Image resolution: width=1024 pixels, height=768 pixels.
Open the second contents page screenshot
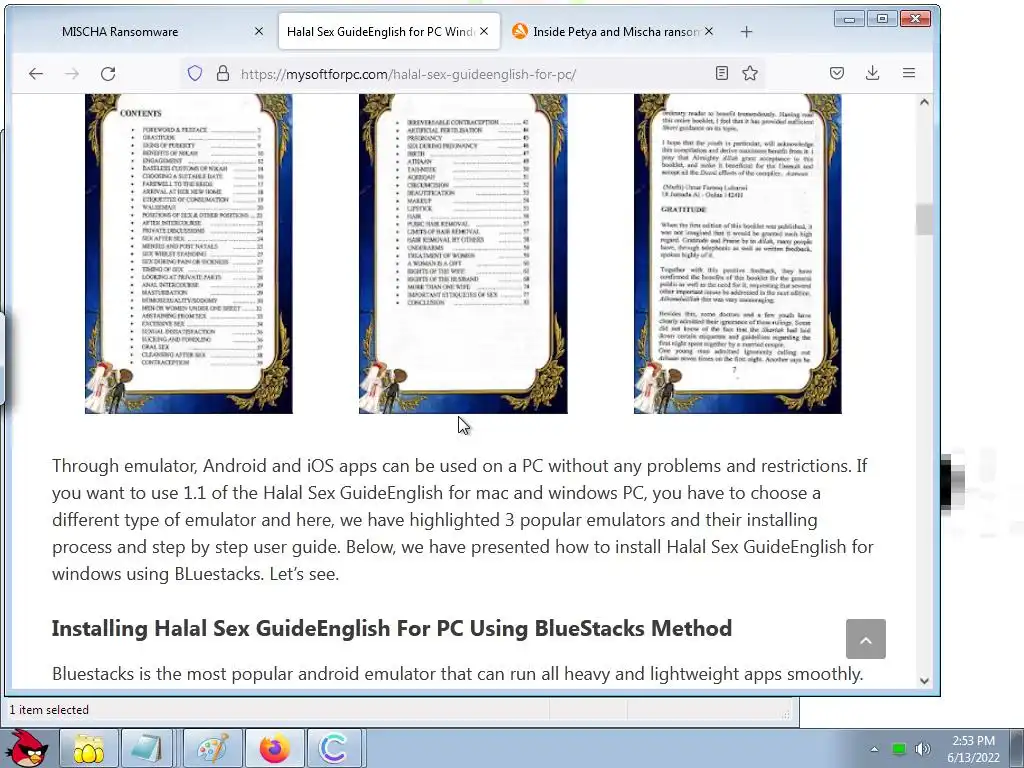click(463, 253)
